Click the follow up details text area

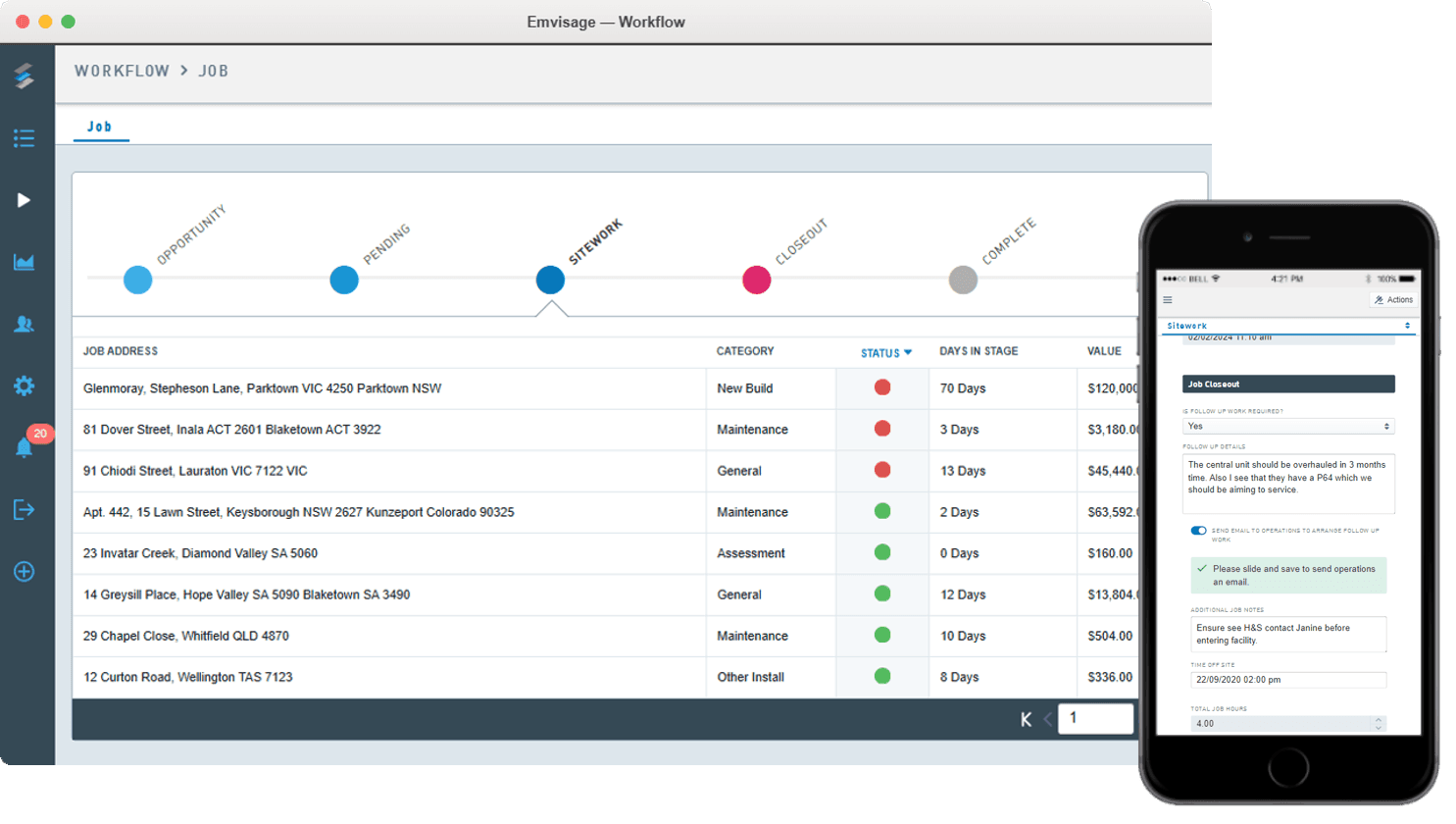(x=1288, y=484)
